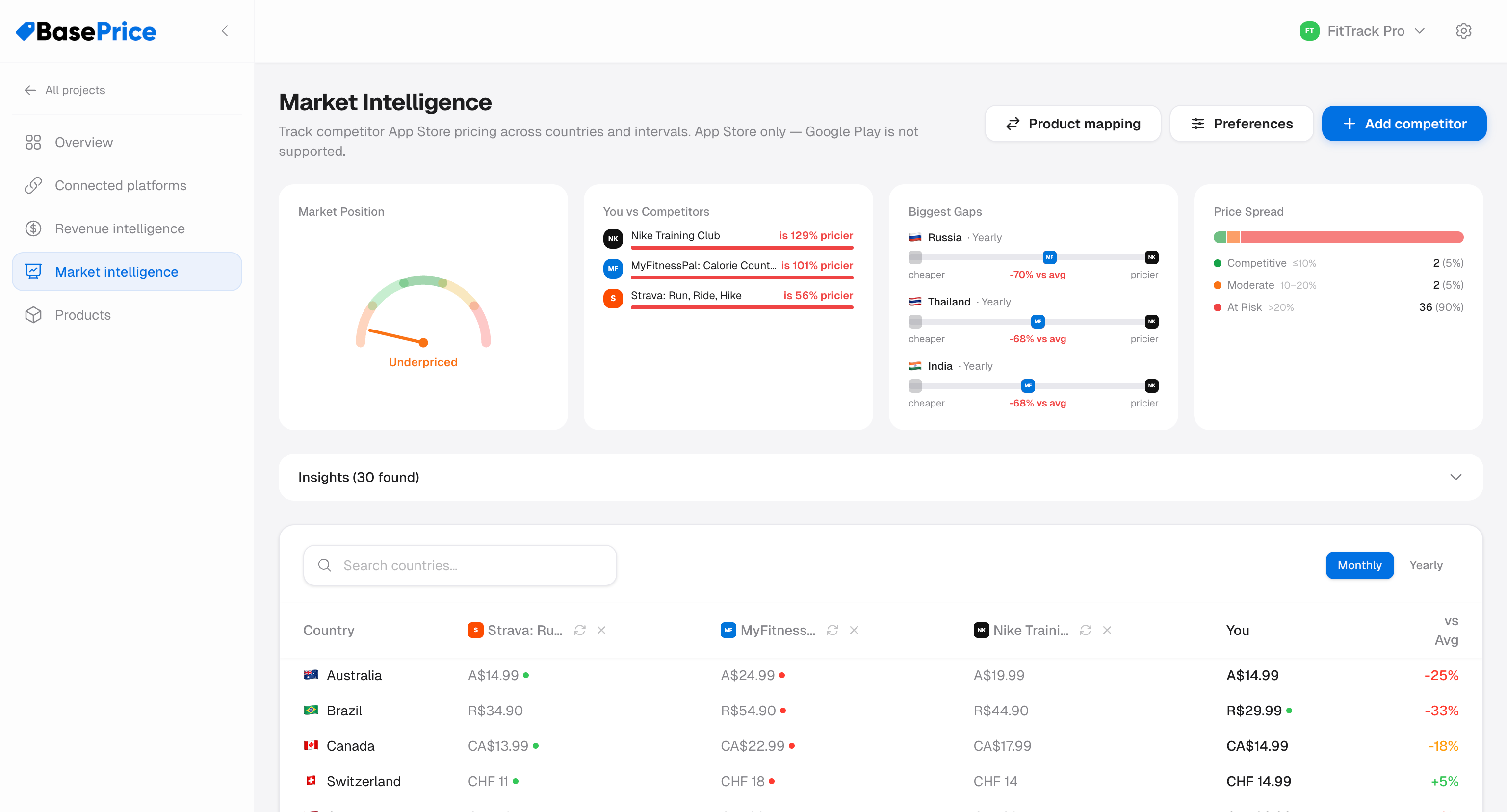This screenshot has height=812, width=1507.
Task: Open Connected platforms
Action: coord(127,185)
